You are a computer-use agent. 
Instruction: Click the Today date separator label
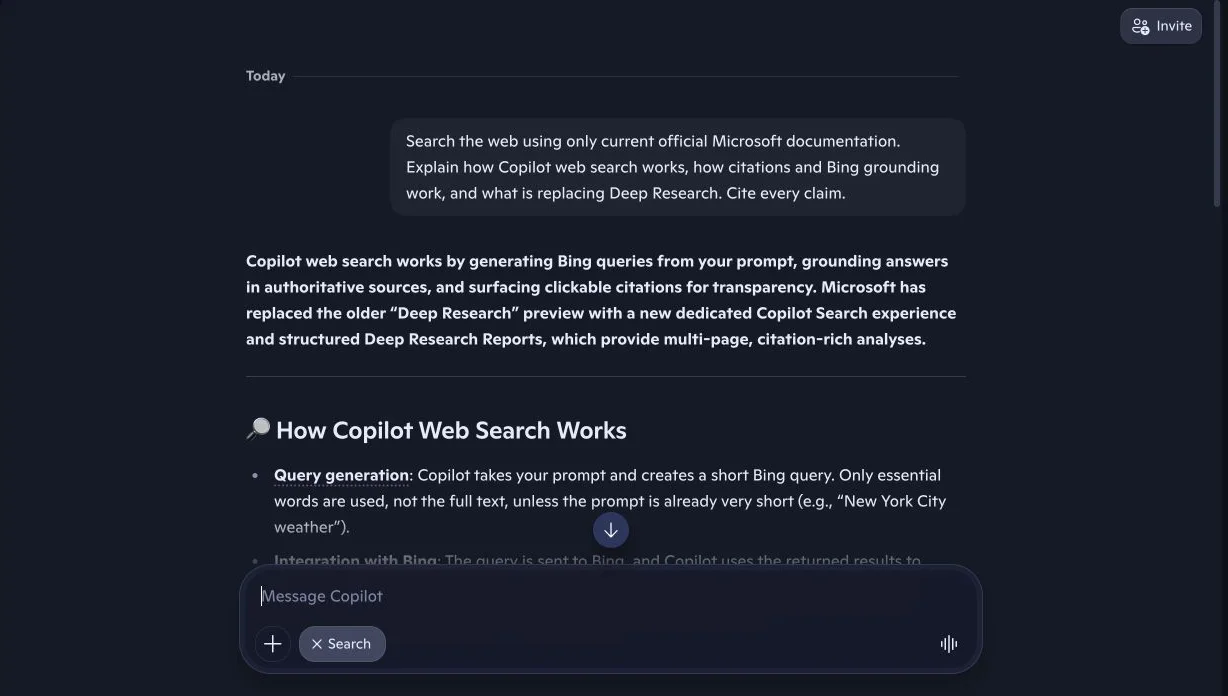(x=265, y=76)
